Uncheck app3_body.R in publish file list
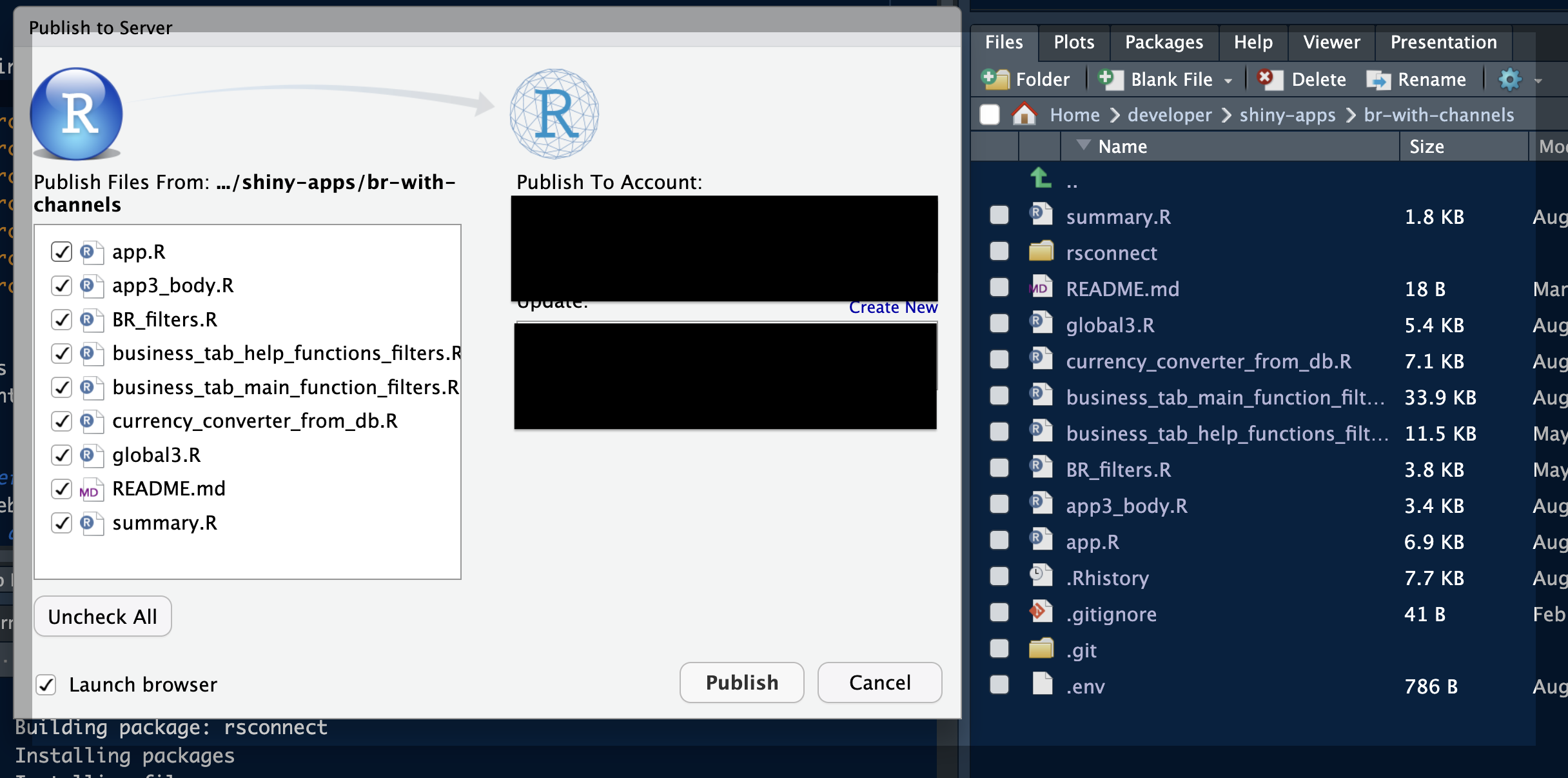 coord(61,286)
